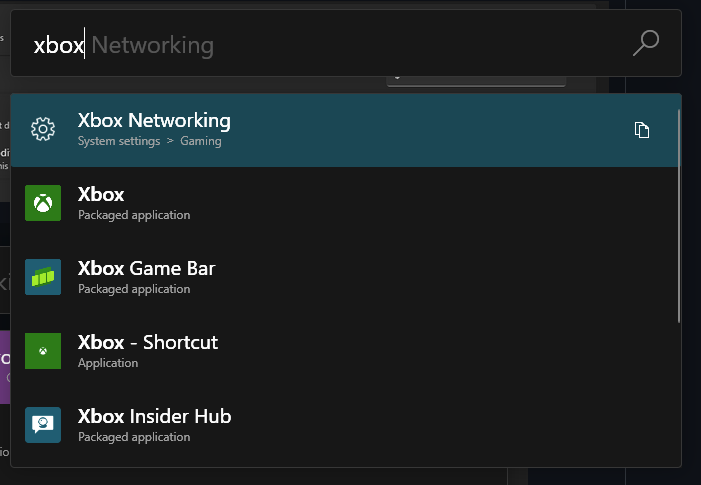
Task: Open the Xbox Networking result
Action: [x=346, y=130]
